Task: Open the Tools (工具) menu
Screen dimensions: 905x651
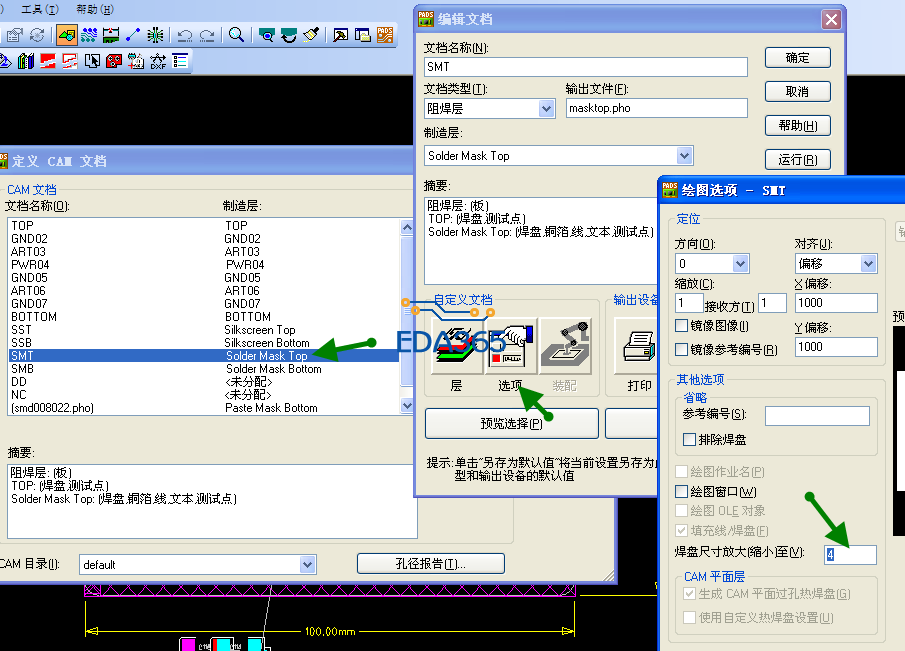Action: pos(40,9)
